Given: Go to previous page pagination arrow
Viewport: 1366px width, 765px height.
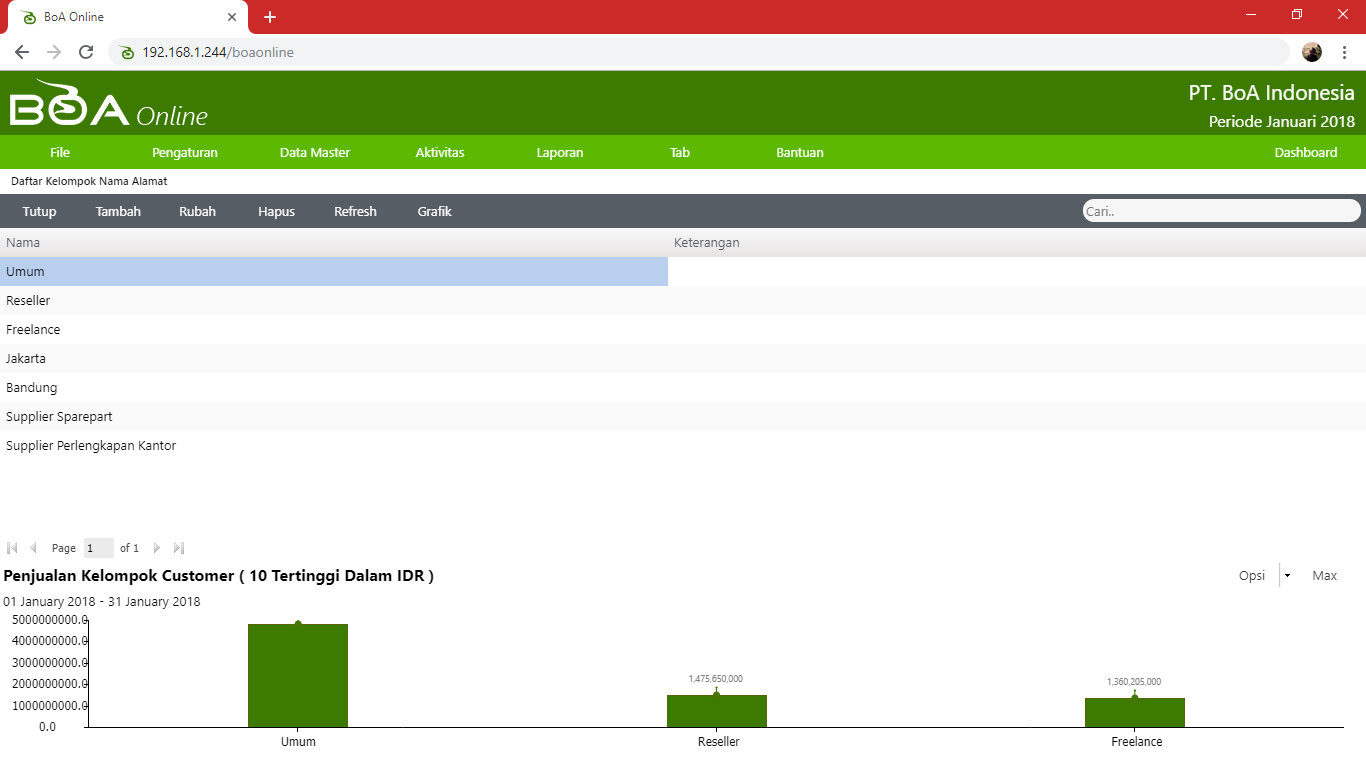Looking at the screenshot, I should point(34,548).
